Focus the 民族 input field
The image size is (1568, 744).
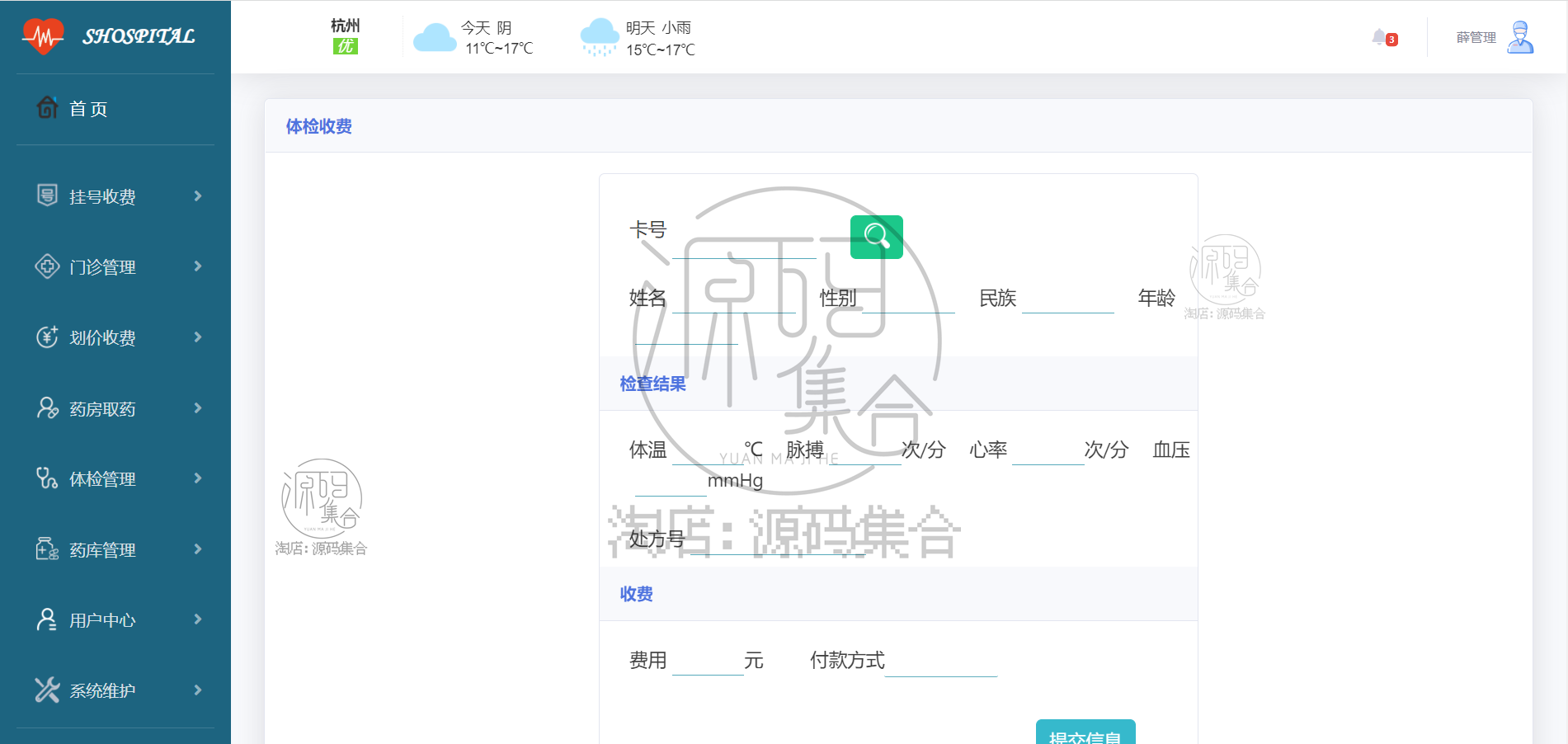(x=1068, y=299)
